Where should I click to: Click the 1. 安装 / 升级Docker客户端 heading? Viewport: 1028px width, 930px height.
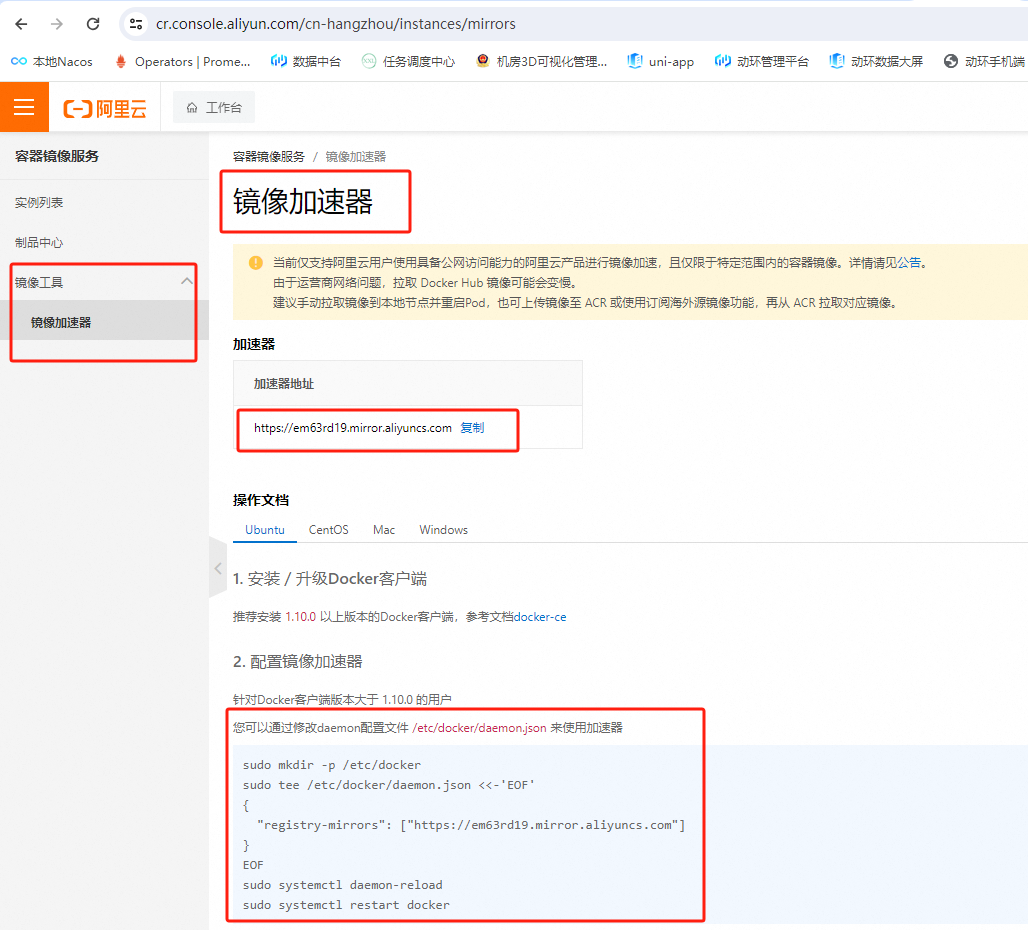point(330,579)
